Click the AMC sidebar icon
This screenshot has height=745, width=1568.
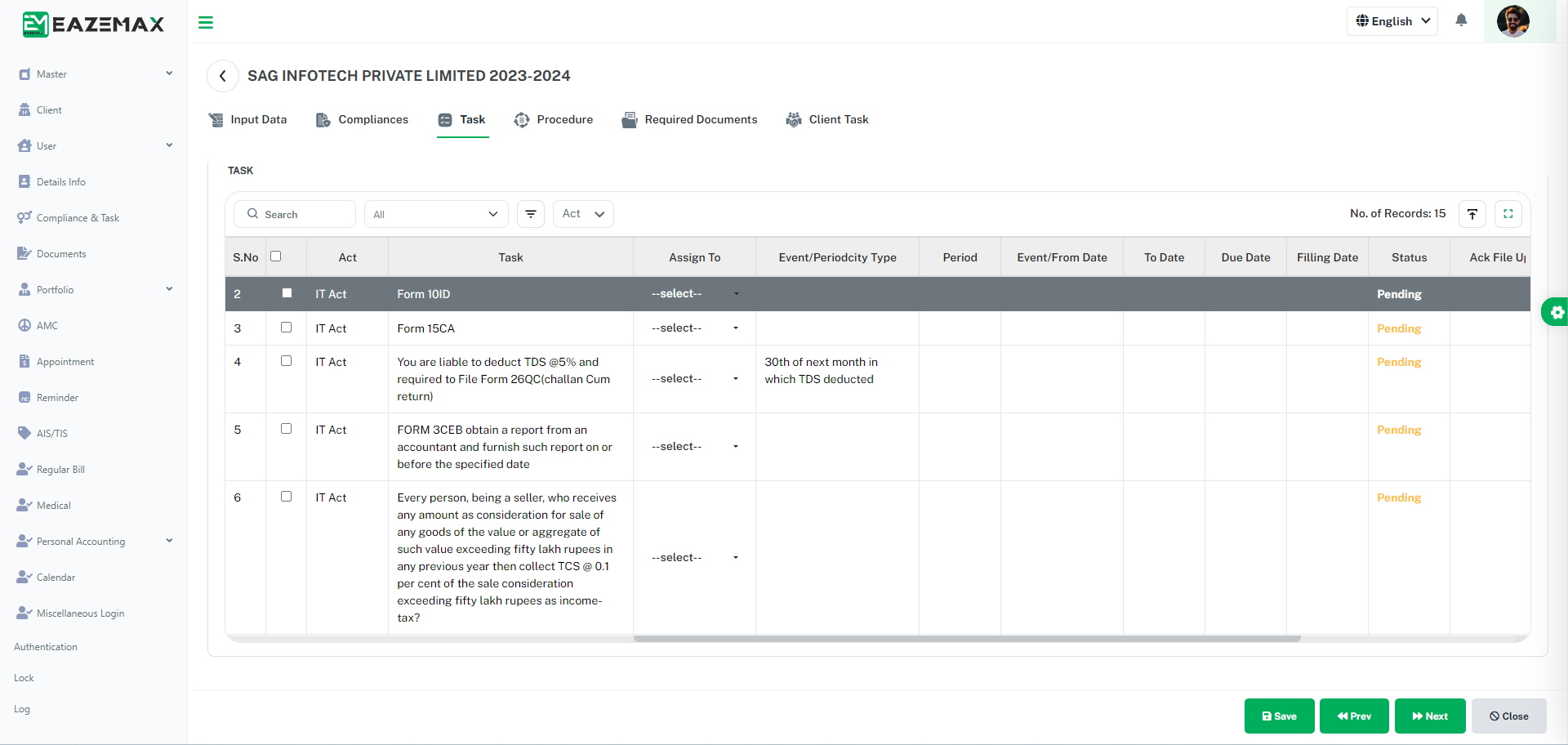coord(24,326)
